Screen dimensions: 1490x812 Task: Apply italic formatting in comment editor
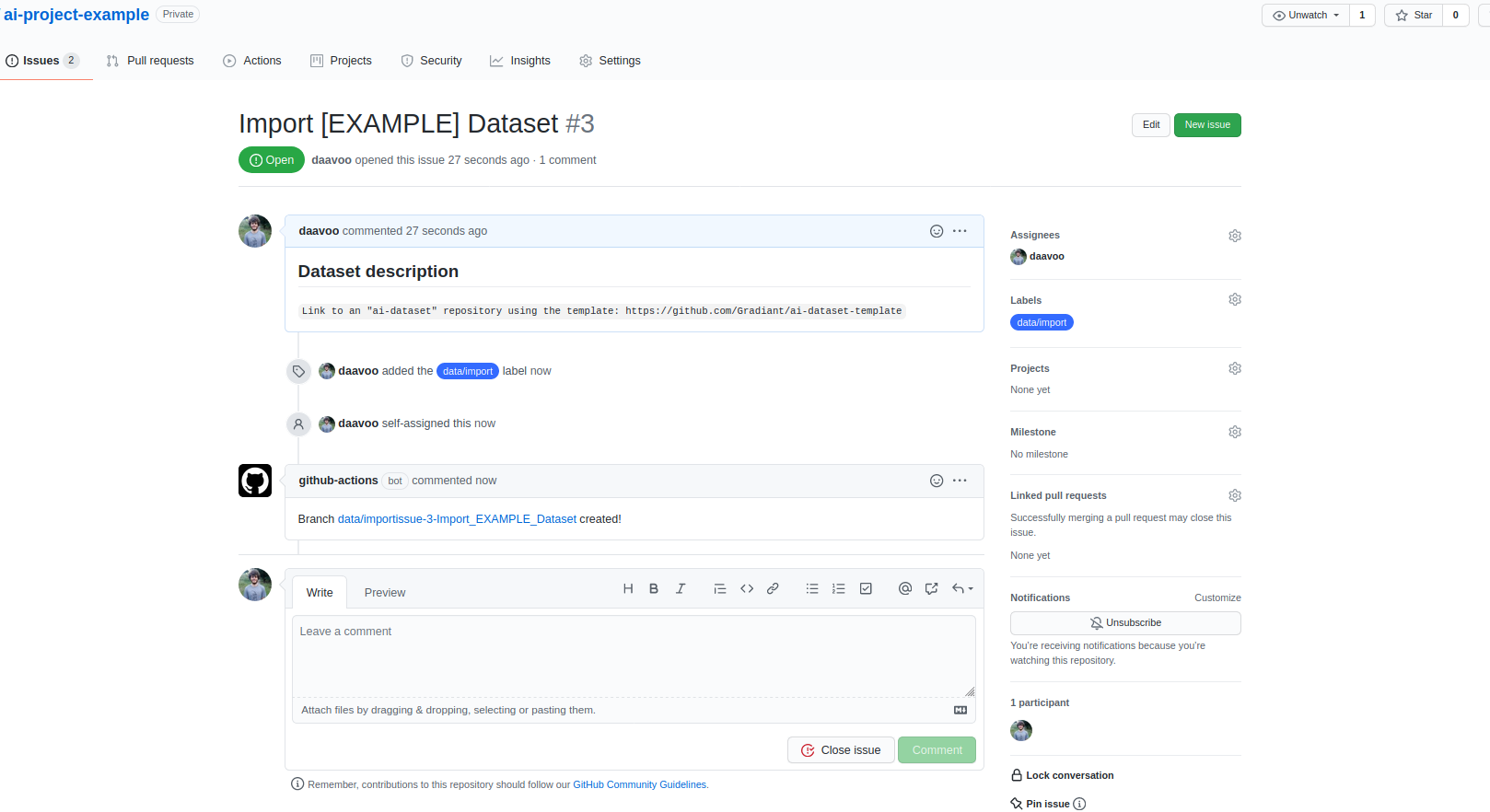tap(681, 589)
